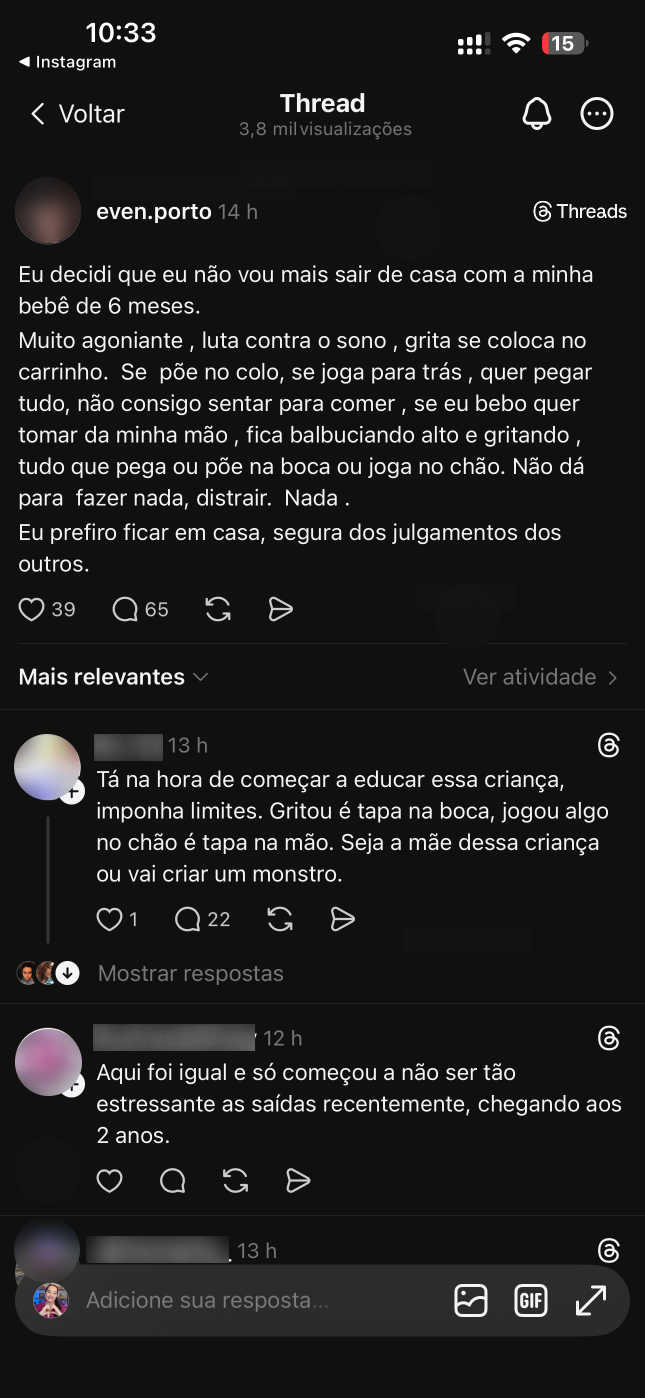Repost the even.porto post
The image size is (645, 1398).
point(218,609)
